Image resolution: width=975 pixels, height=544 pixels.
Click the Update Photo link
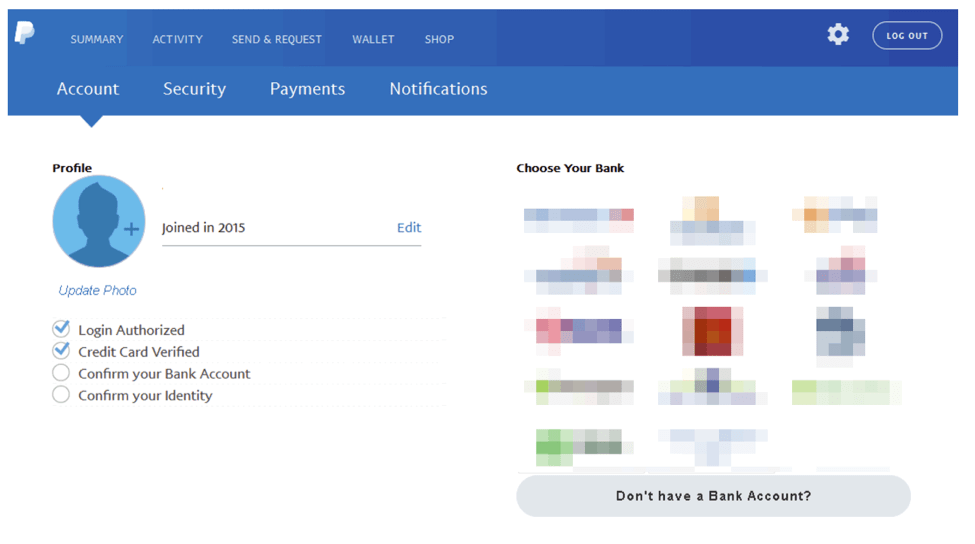click(97, 290)
